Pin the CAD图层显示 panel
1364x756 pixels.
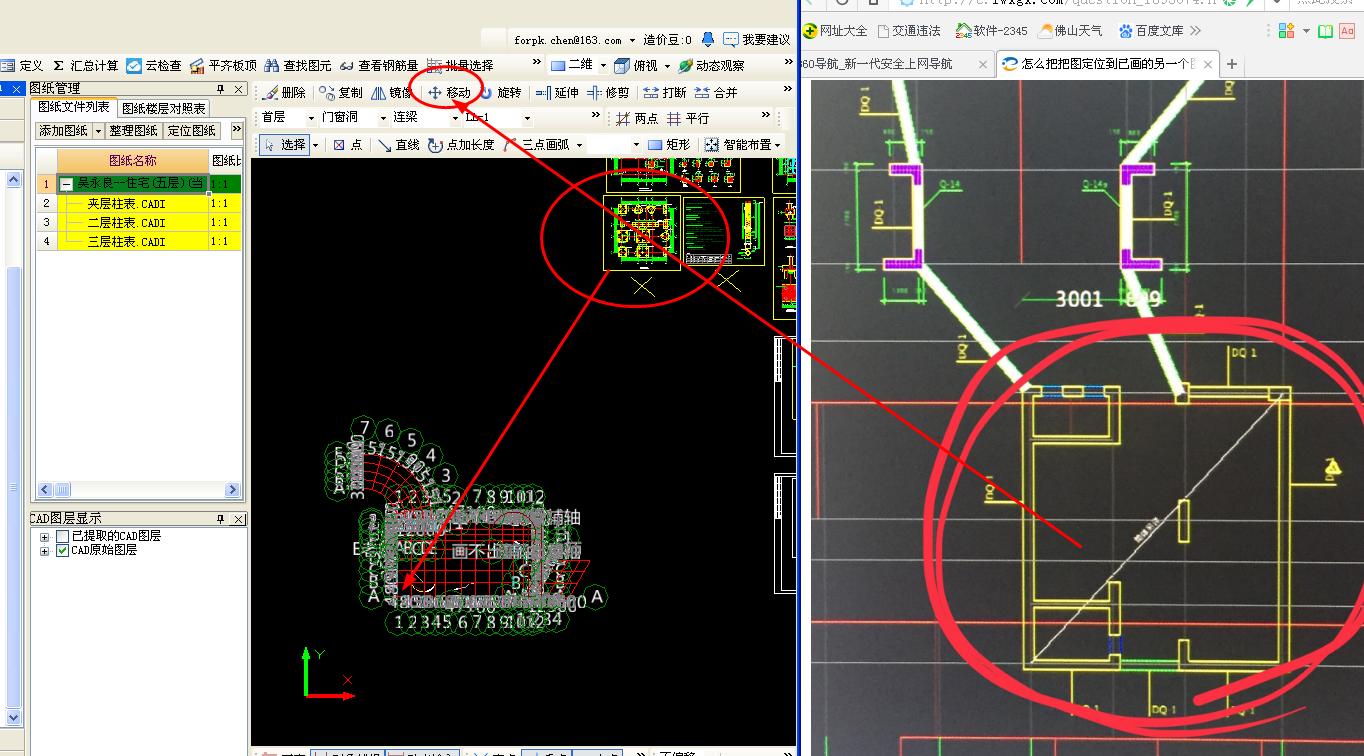coord(221,519)
